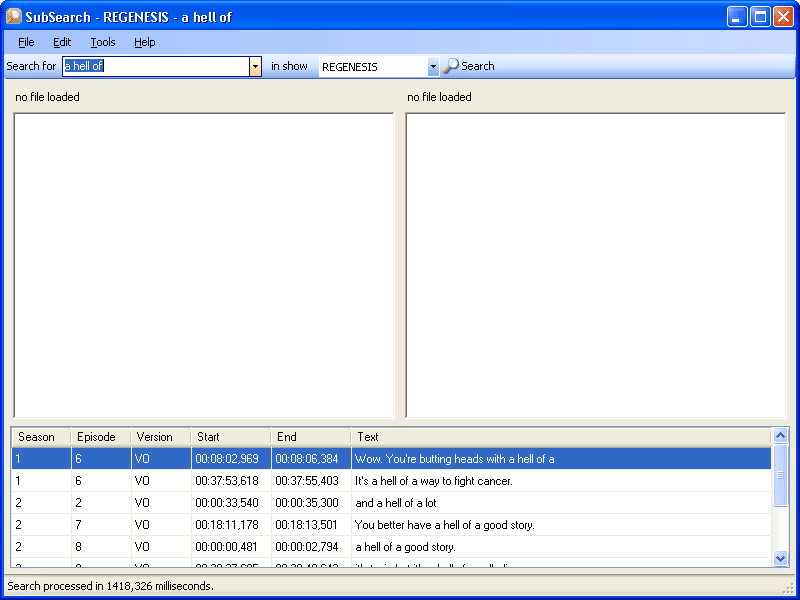Image resolution: width=800 pixels, height=600 pixels.
Task: Select row 'You better have a hell of a good story.'
Action: pos(445,525)
